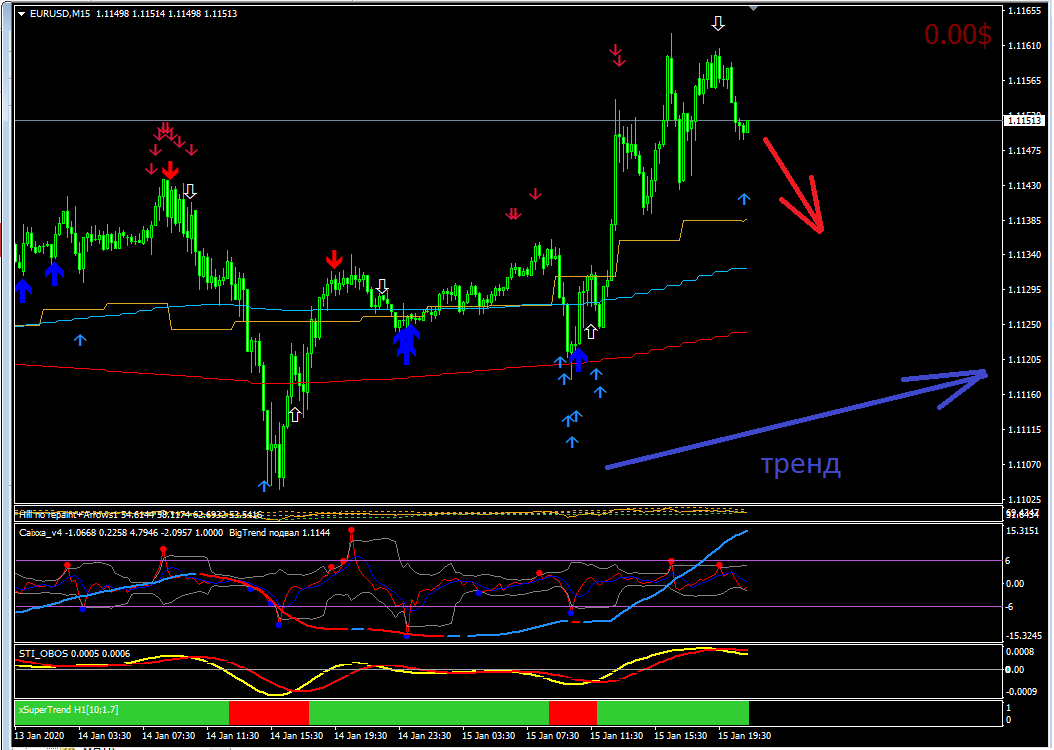Click the 14 Jan 03:30 time label
The image size is (1054, 750).
click(x=104, y=735)
